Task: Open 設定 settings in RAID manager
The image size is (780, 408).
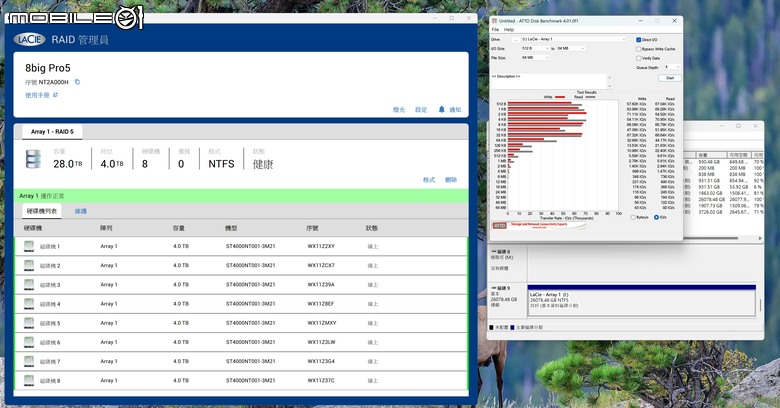Action: (x=421, y=109)
